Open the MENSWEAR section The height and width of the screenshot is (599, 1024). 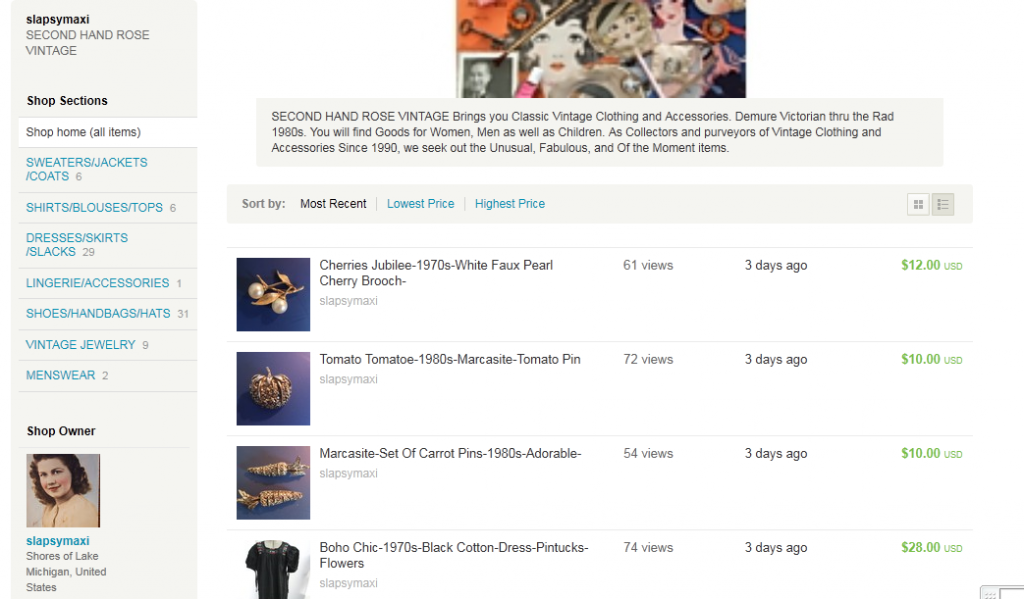point(60,376)
